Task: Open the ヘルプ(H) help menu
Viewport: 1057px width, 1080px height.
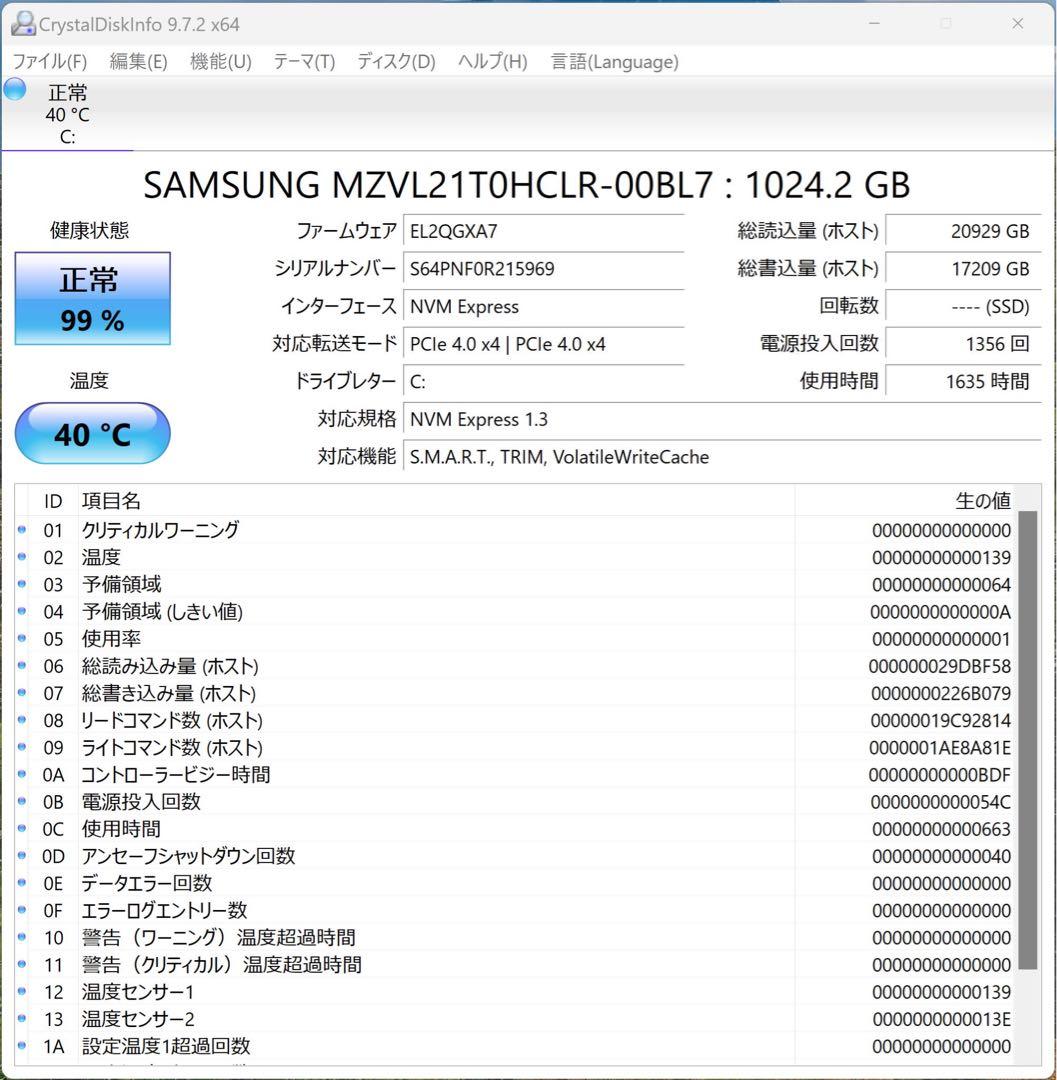Action: click(x=489, y=61)
